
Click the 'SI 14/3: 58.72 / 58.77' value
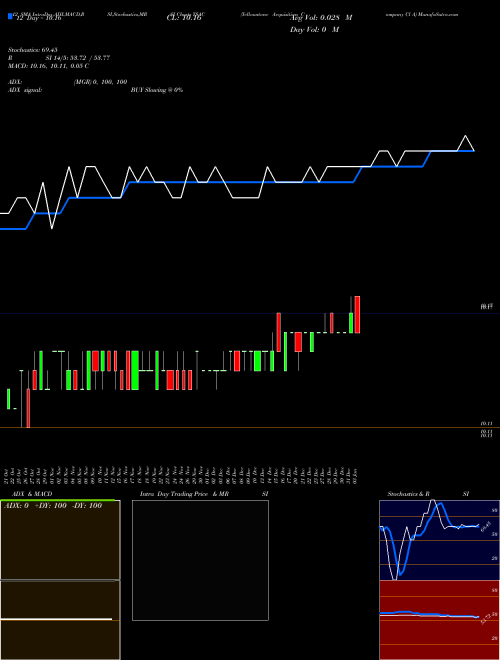tap(78, 58)
